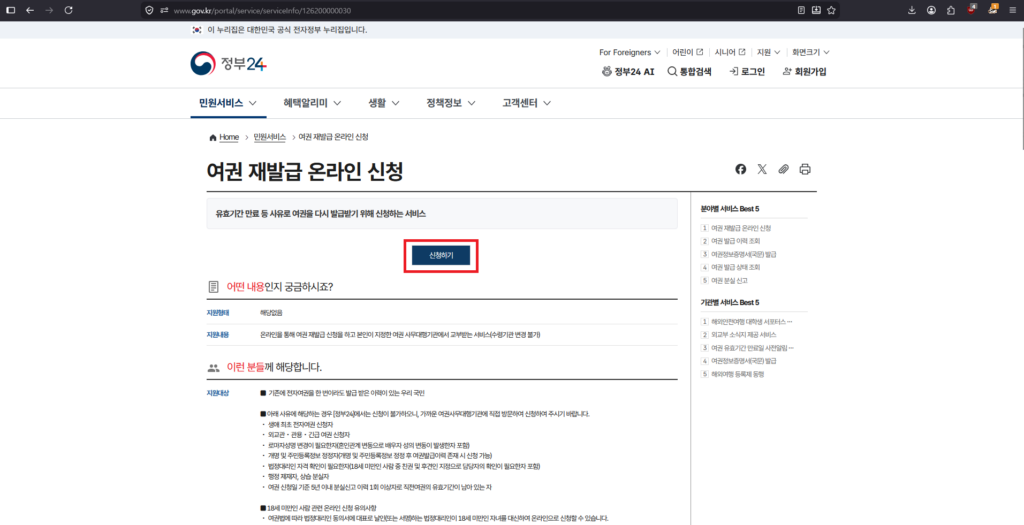Open 여권 분실 신고 link
Viewport: 1024px width, 525px height.
729,280
